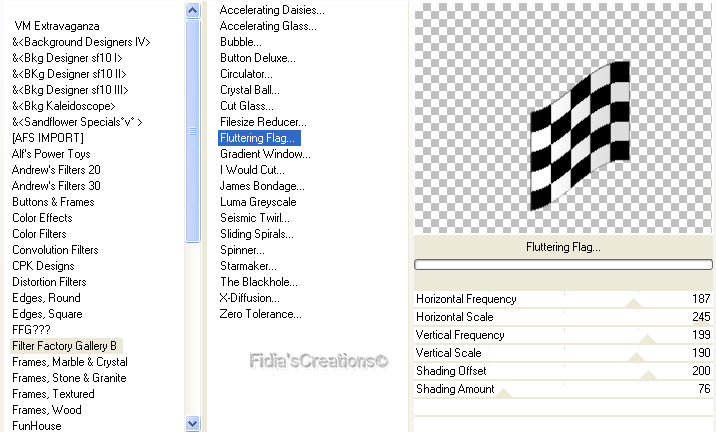The width and height of the screenshot is (716, 432).
Task: Select Filter Factory Gallery B category
Action: click(64, 346)
